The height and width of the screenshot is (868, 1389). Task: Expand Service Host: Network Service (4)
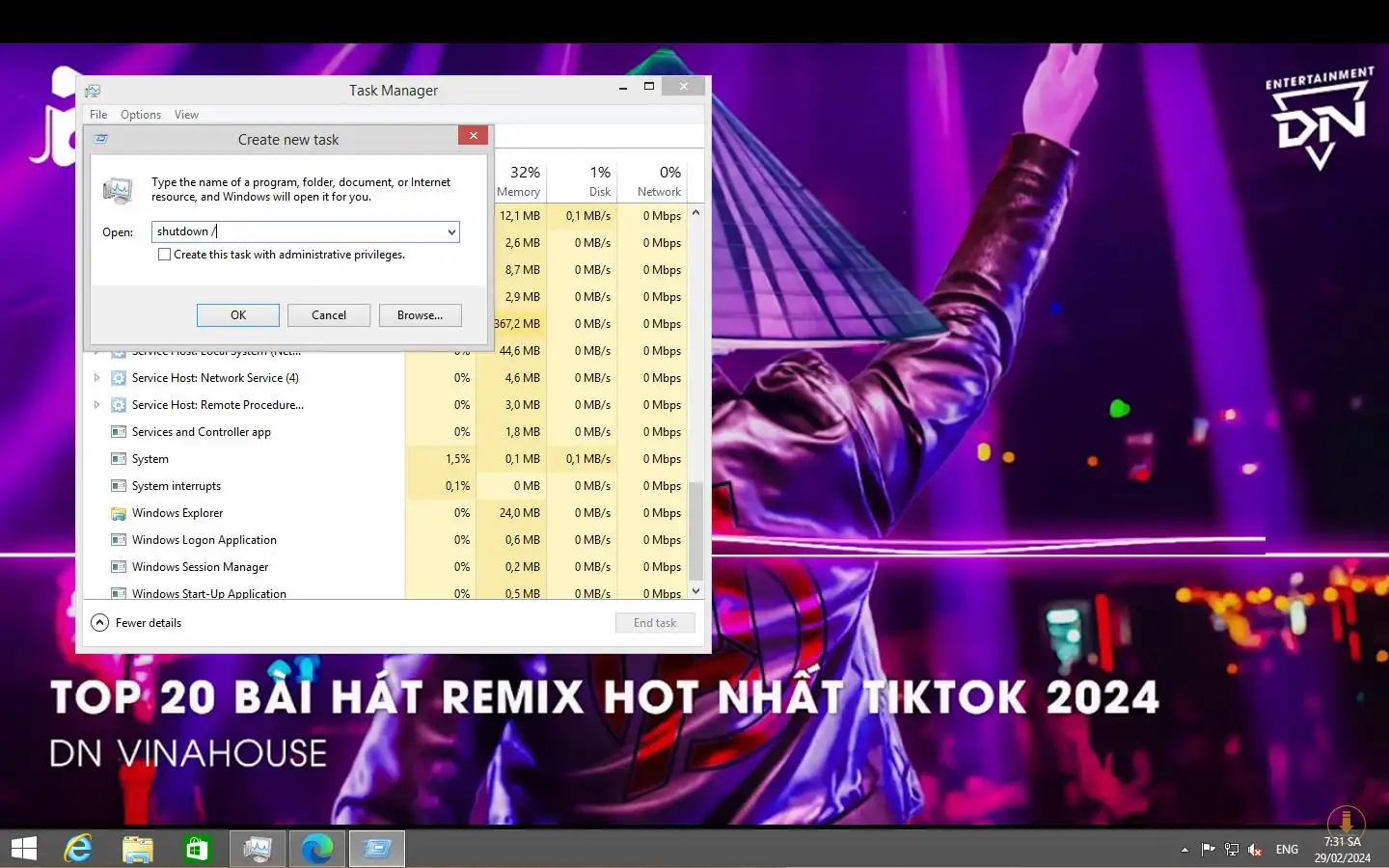(x=96, y=378)
